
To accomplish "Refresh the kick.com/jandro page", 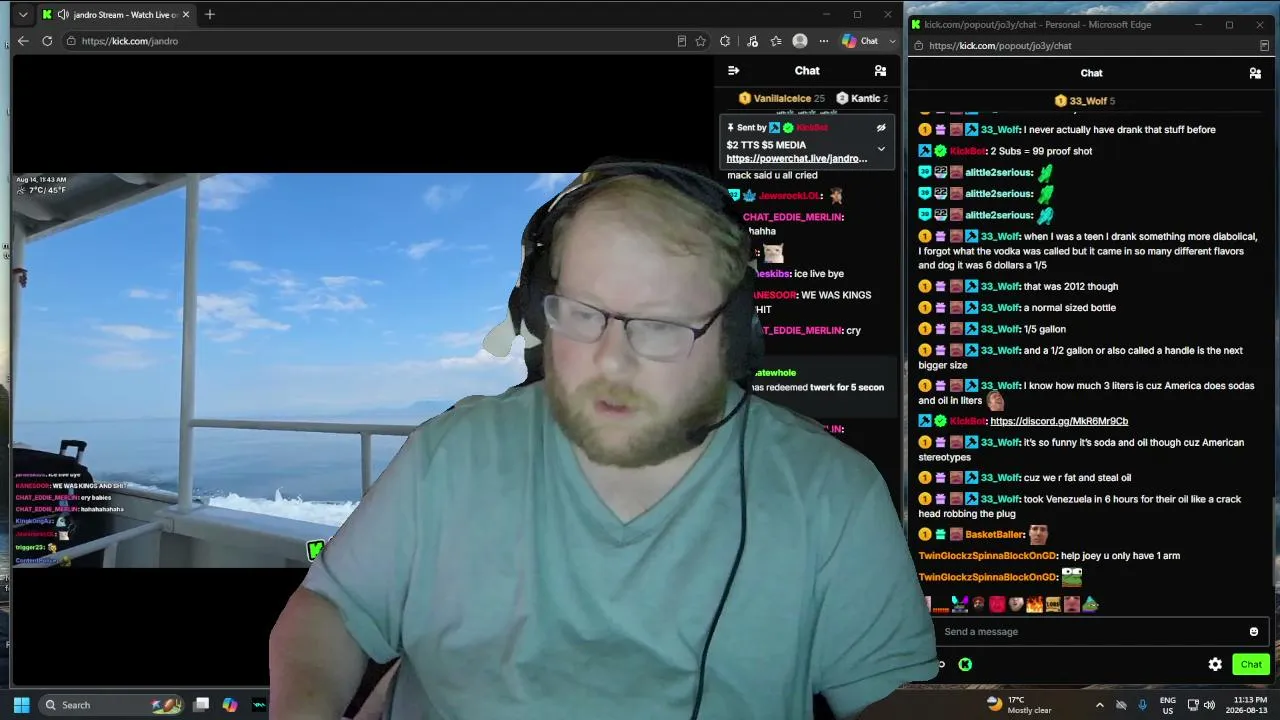I will click(x=47, y=41).
